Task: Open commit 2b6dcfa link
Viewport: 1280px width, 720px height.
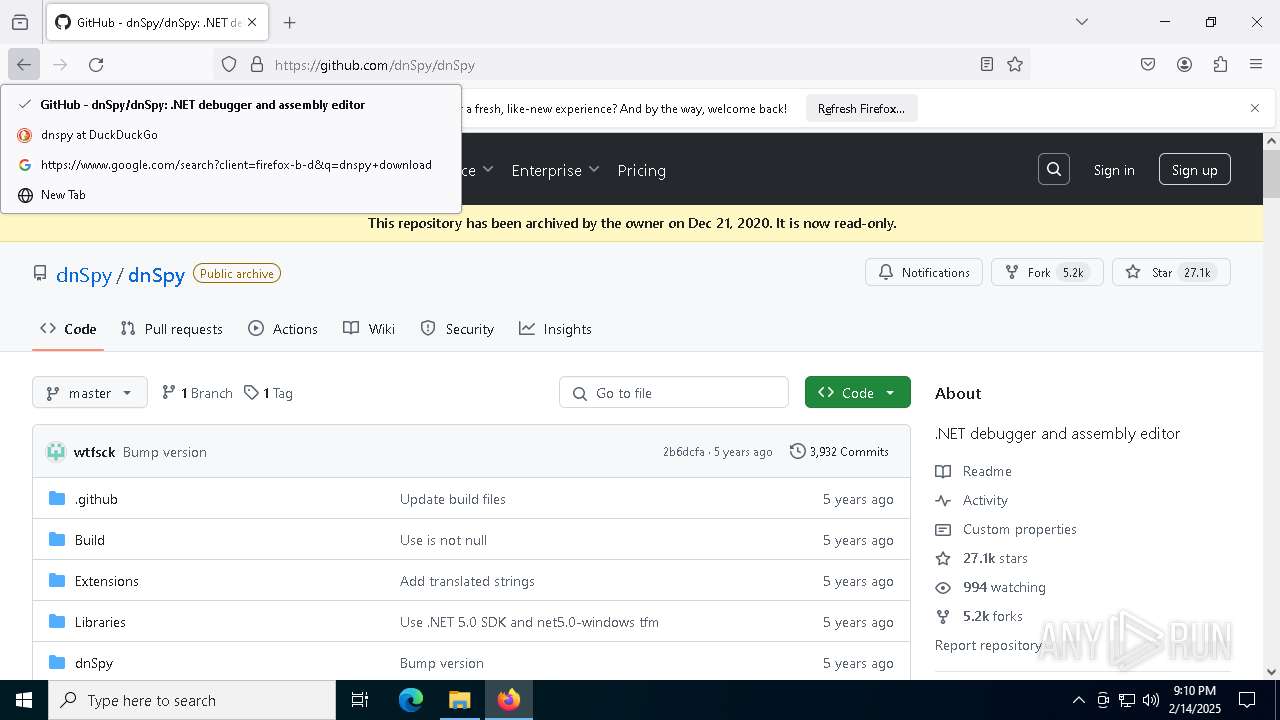Action: click(683, 452)
